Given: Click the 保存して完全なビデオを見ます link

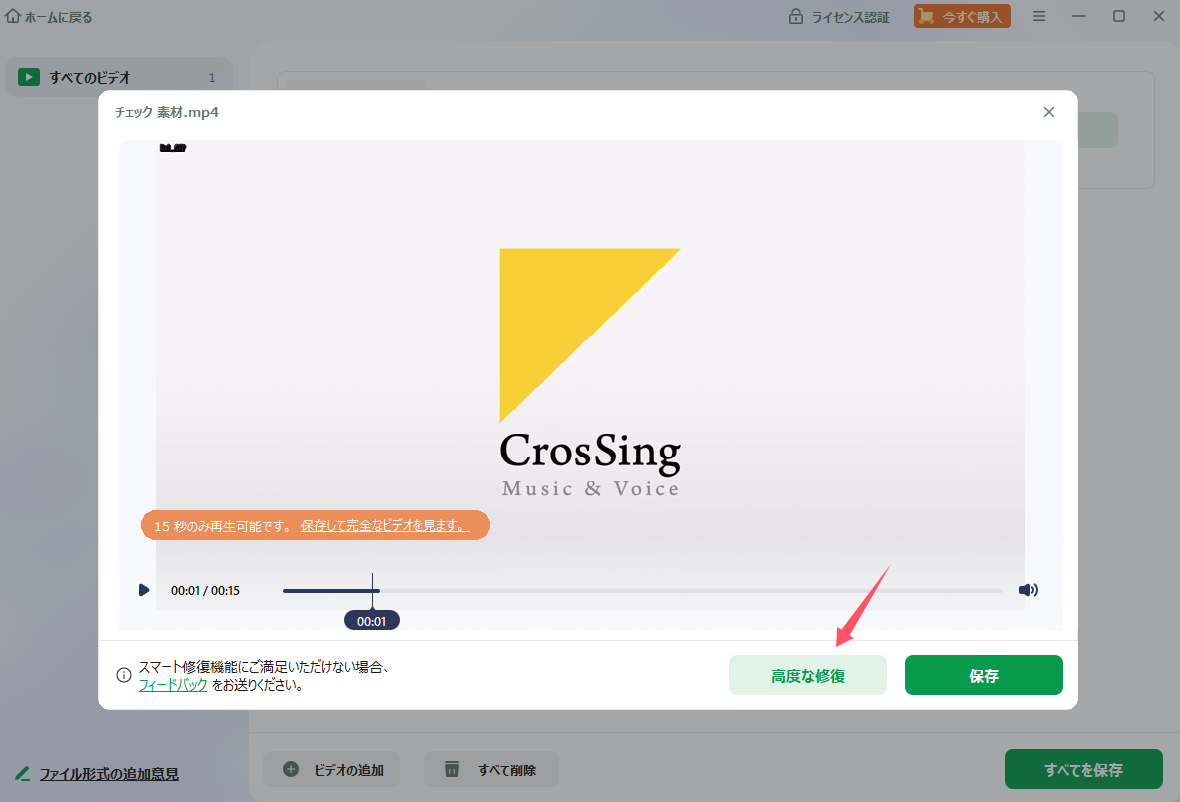Looking at the screenshot, I should click(384, 525).
